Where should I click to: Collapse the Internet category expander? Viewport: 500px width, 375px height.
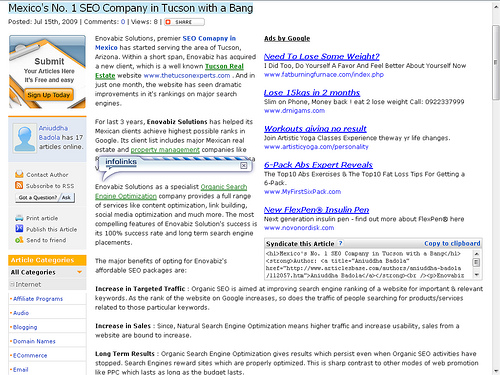pos(12,284)
